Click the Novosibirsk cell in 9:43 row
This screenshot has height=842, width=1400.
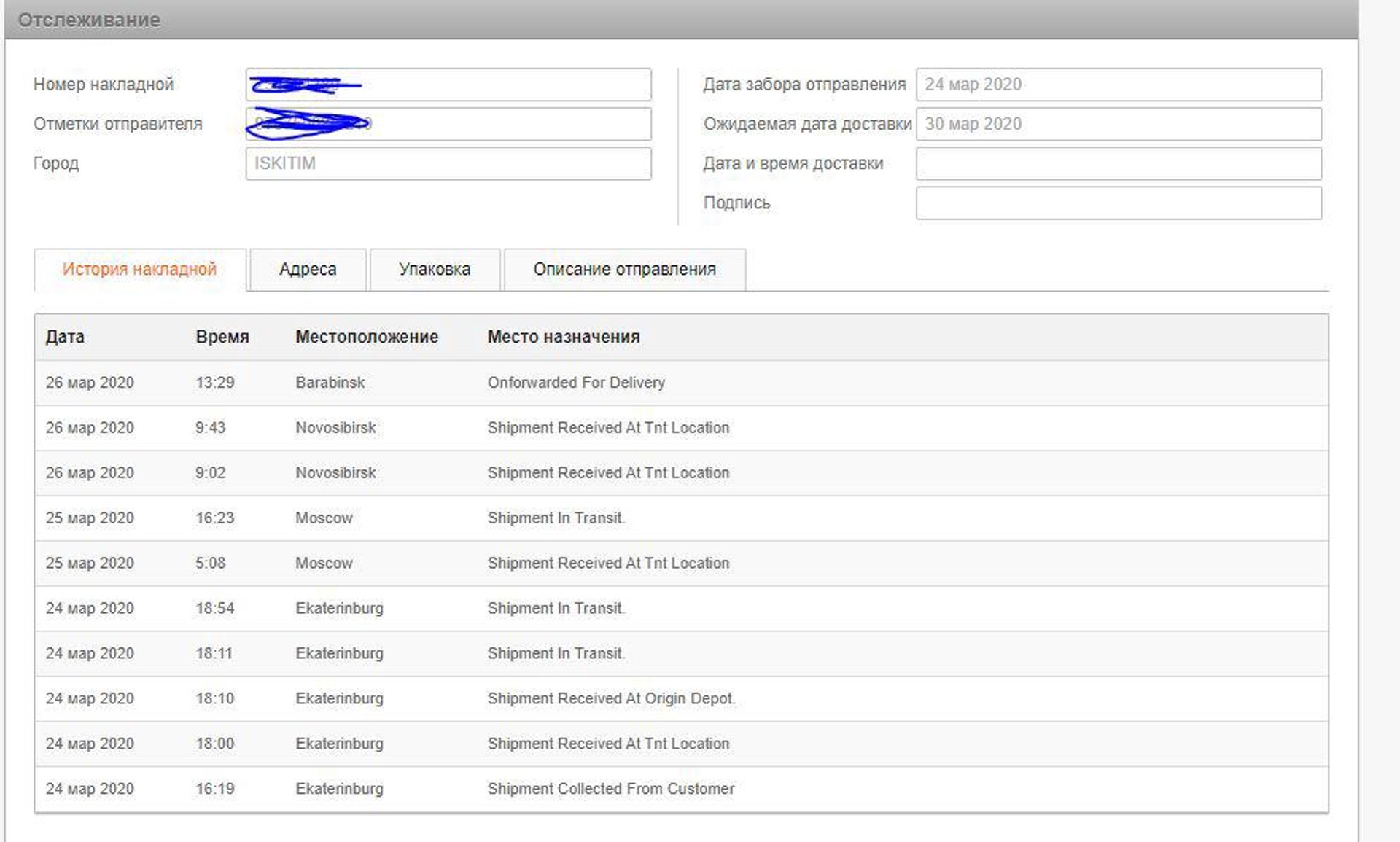[335, 428]
